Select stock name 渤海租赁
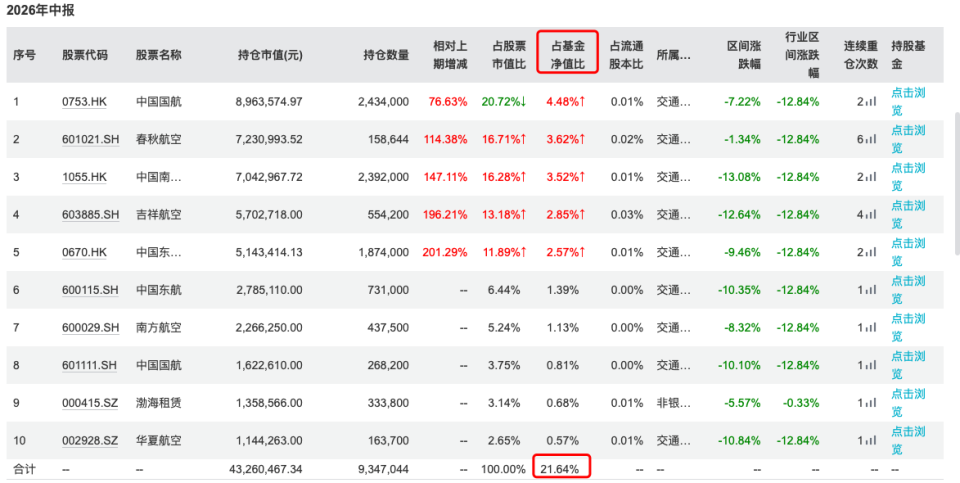The width and height of the screenshot is (960, 483). [159, 403]
